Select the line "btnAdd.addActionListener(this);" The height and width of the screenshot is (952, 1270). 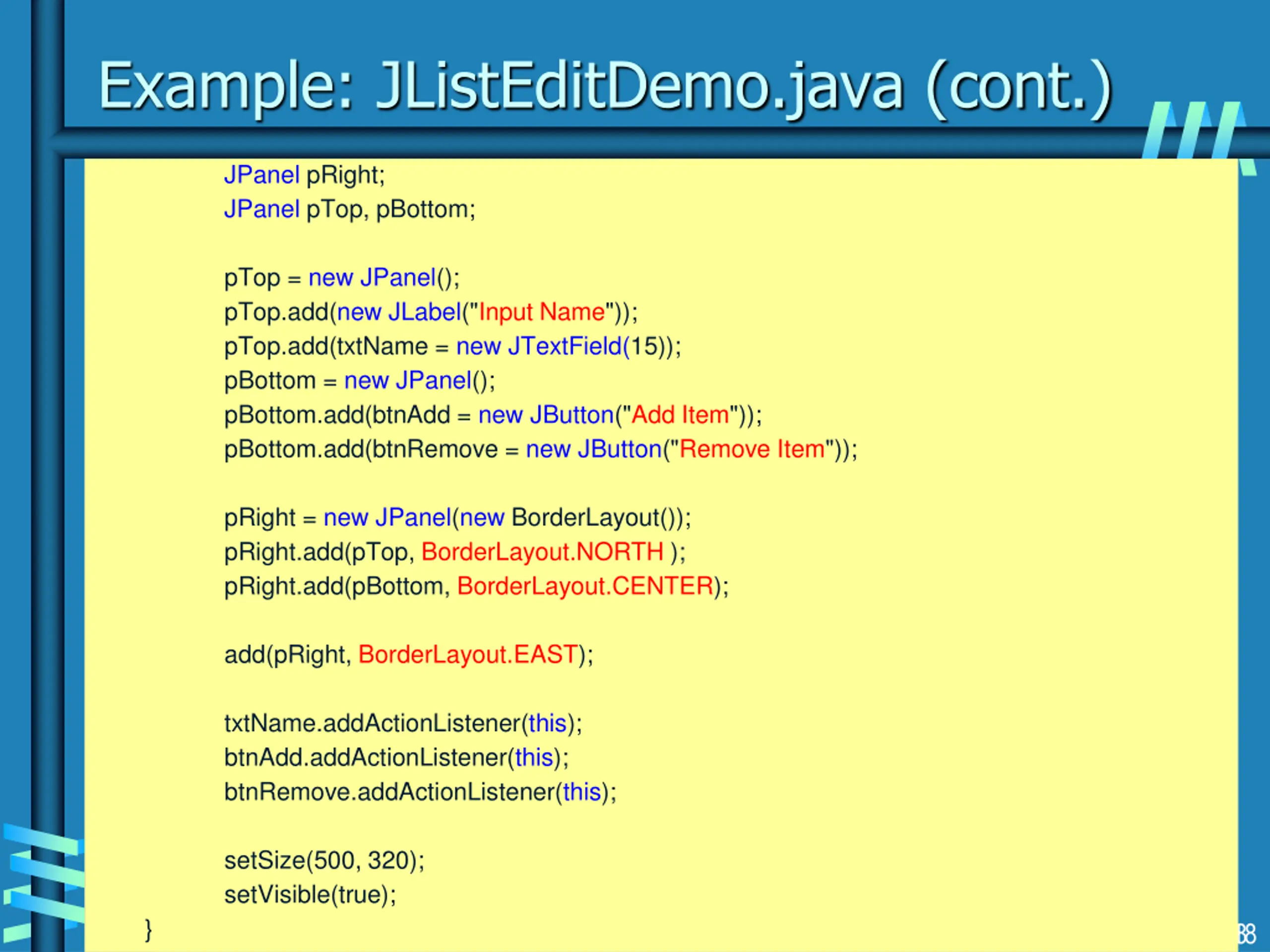click(396, 759)
